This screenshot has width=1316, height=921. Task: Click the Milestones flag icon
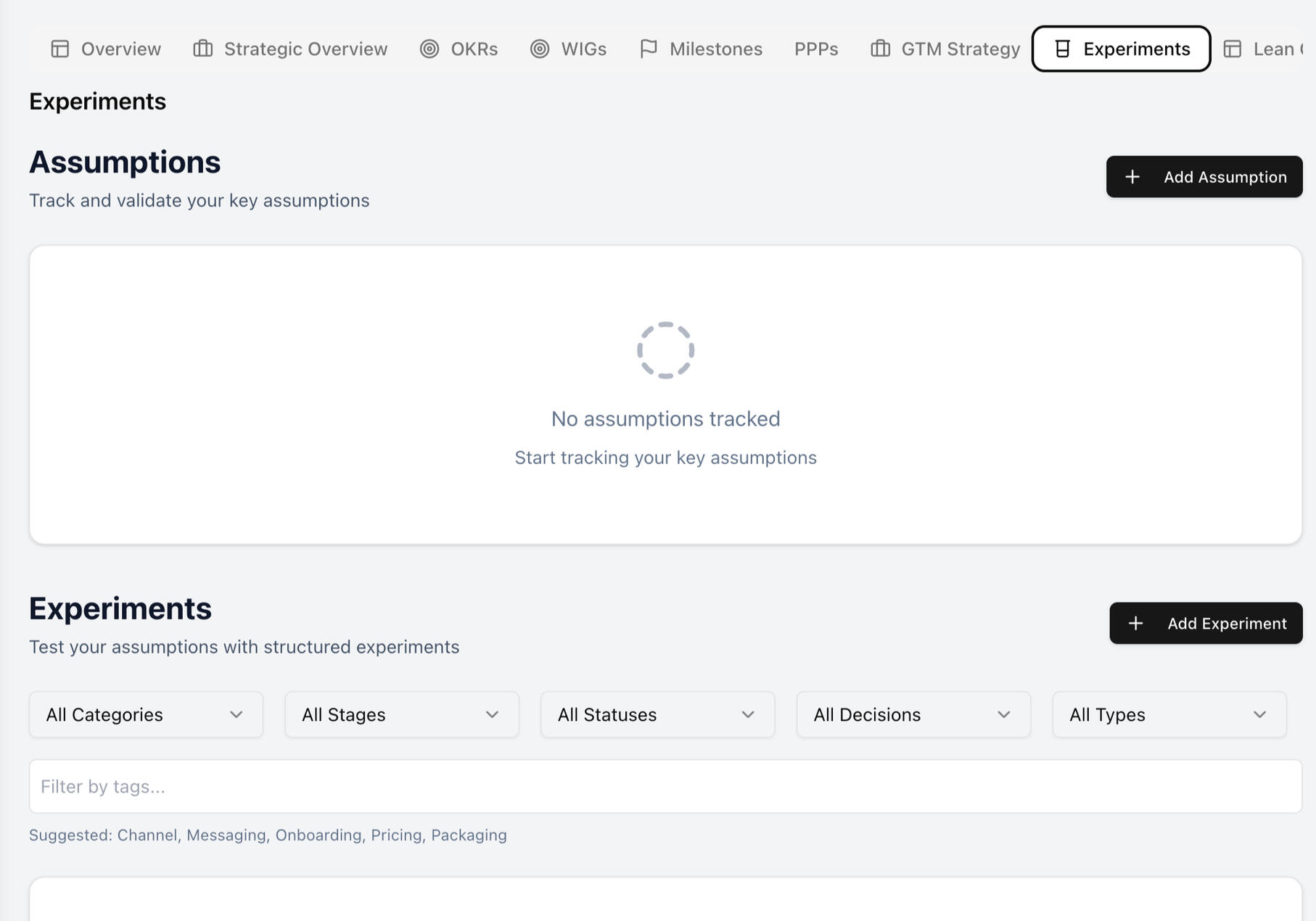click(649, 49)
